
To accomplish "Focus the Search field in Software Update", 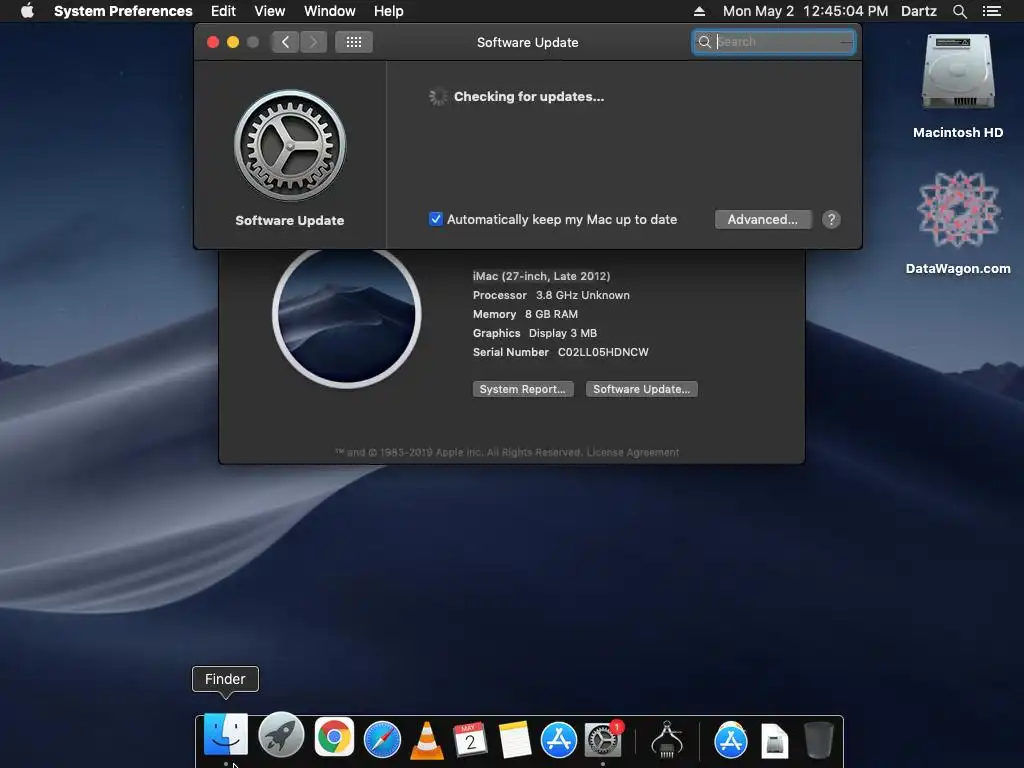I will pyautogui.click(x=774, y=42).
